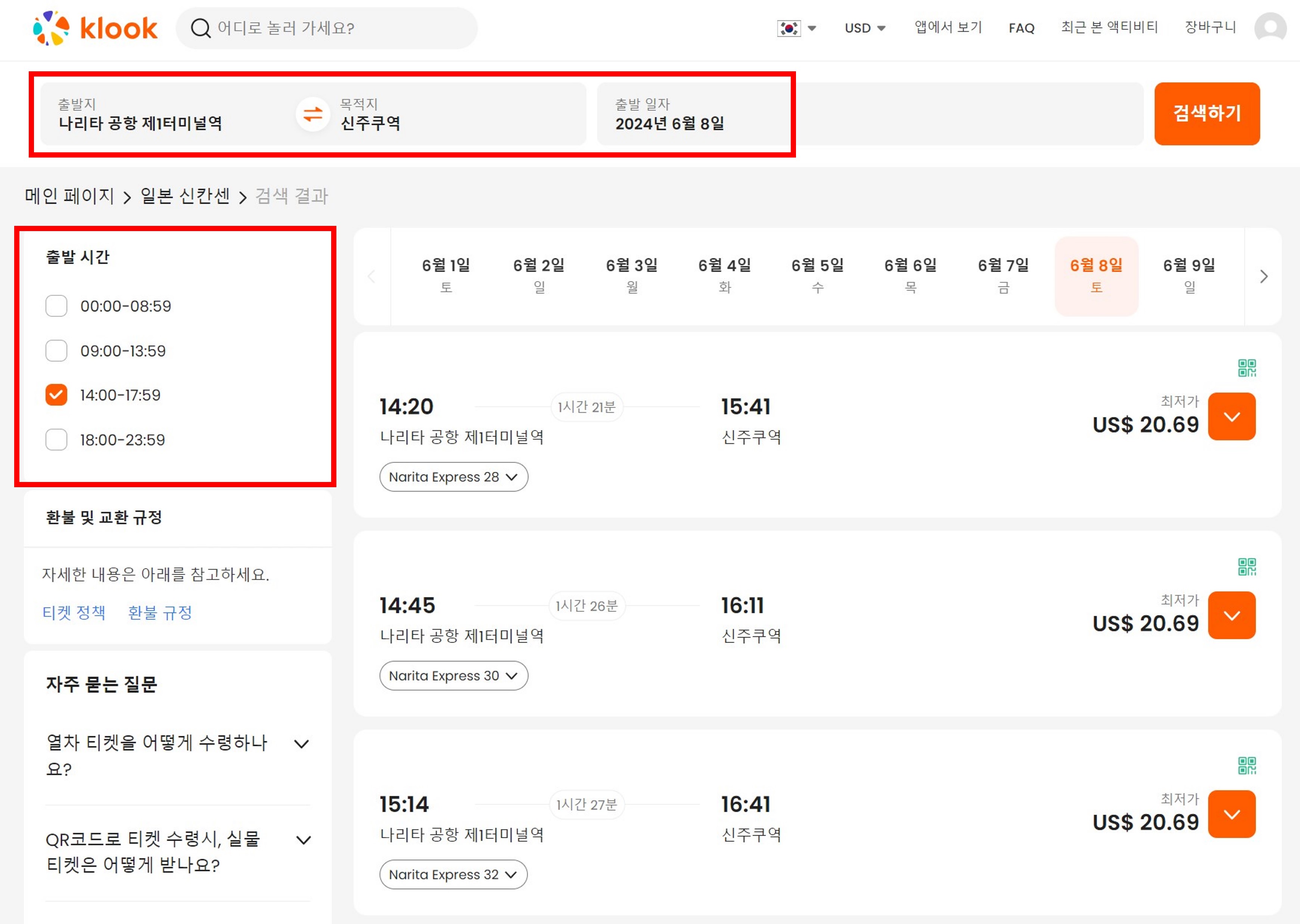The height and width of the screenshot is (924, 1300).
Task: Open the USD currency dropdown
Action: click(864, 28)
